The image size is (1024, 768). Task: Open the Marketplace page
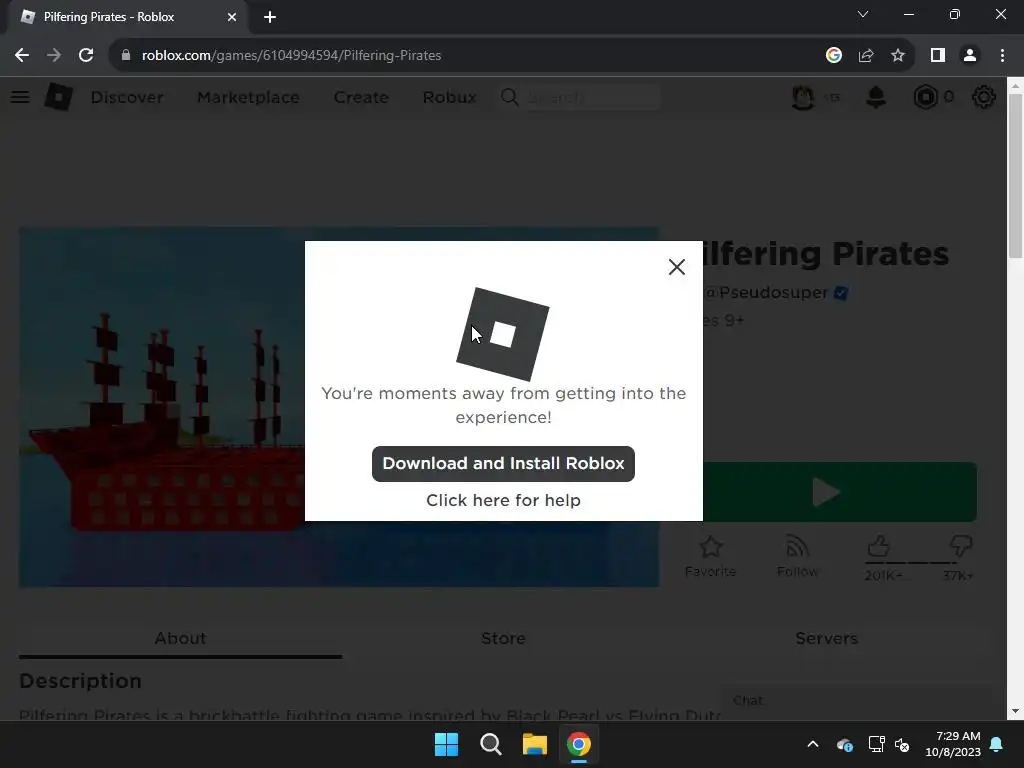248,97
